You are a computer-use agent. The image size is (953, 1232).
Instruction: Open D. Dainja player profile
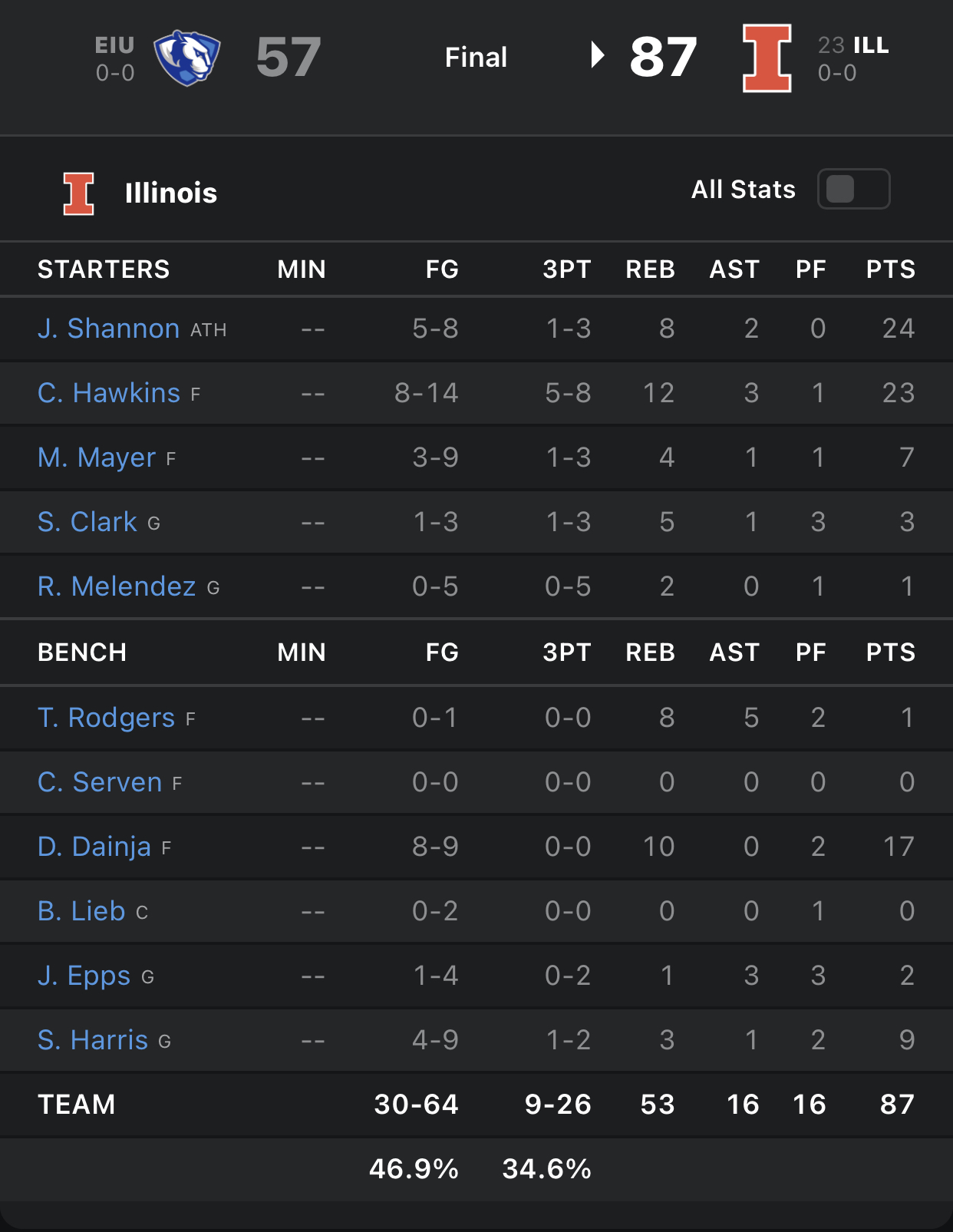pos(94,847)
